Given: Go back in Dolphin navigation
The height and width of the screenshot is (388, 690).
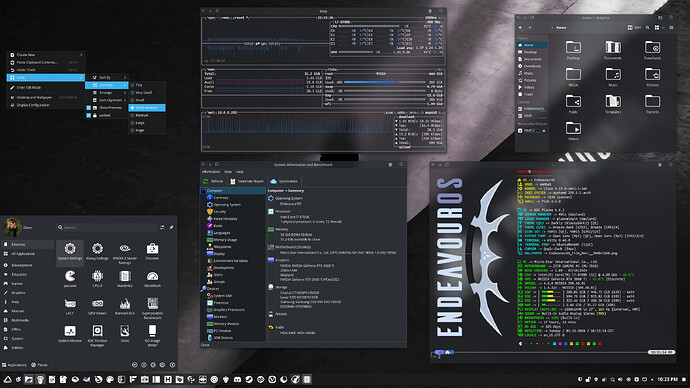Looking at the screenshot, I should (x=521, y=28).
